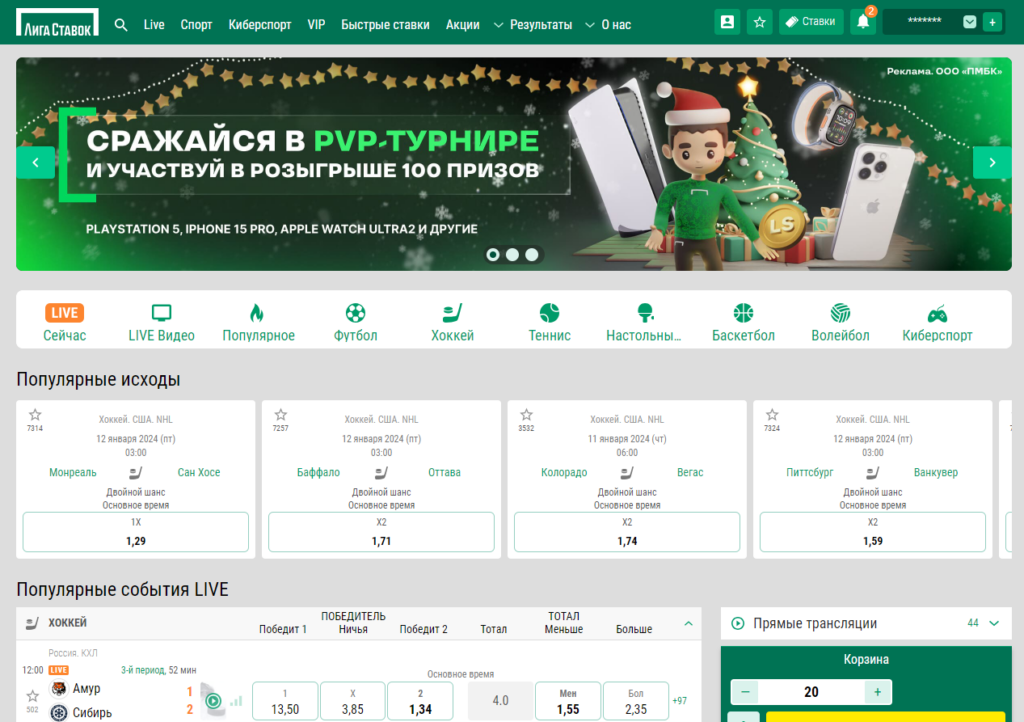This screenshot has width=1024, height=722.
Task: Choose the Футбол sport icon
Action: 355,322
